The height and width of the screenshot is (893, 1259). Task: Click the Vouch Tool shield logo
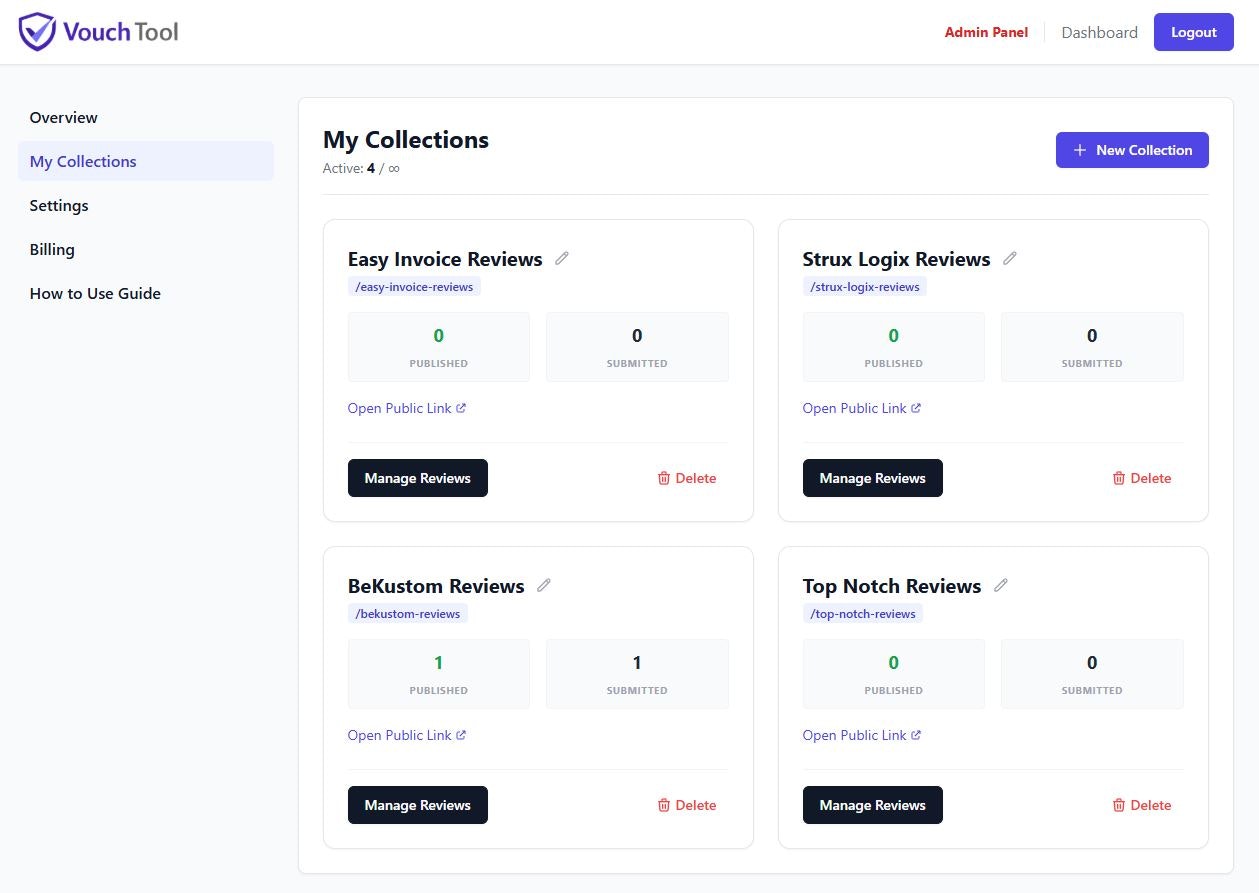(37, 31)
